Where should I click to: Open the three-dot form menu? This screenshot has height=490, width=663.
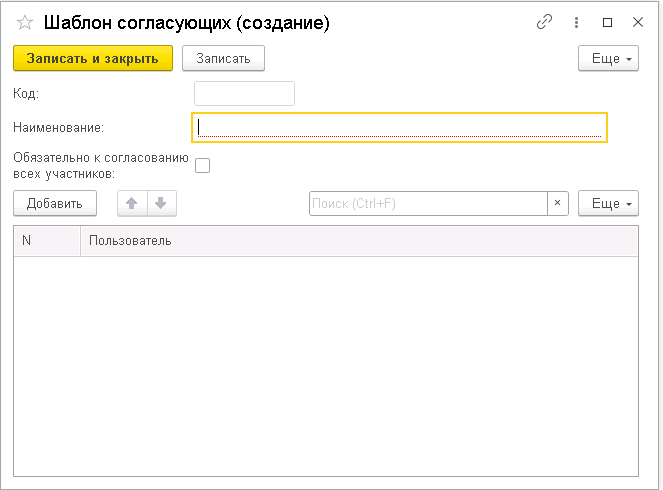pyautogui.click(x=576, y=22)
